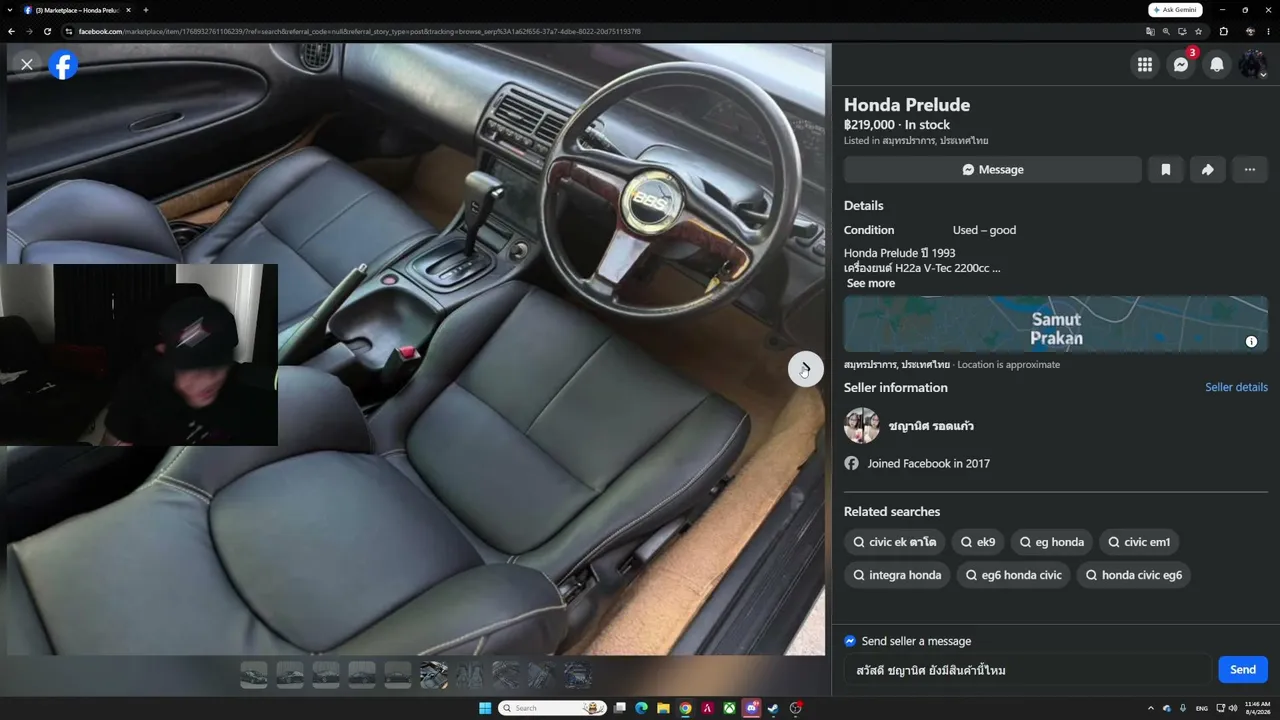Open the Seller details link
Screen dimensions: 1280x720
[x=1236, y=387]
